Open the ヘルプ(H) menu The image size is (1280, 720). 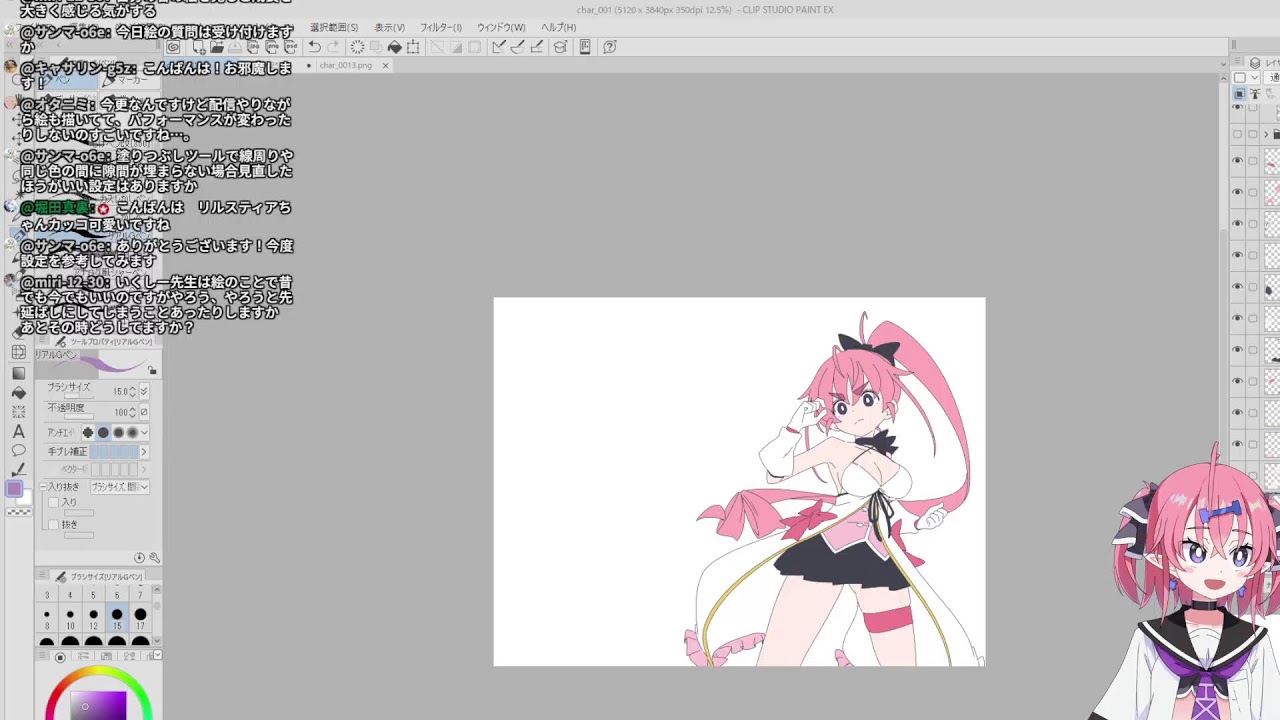[558, 27]
